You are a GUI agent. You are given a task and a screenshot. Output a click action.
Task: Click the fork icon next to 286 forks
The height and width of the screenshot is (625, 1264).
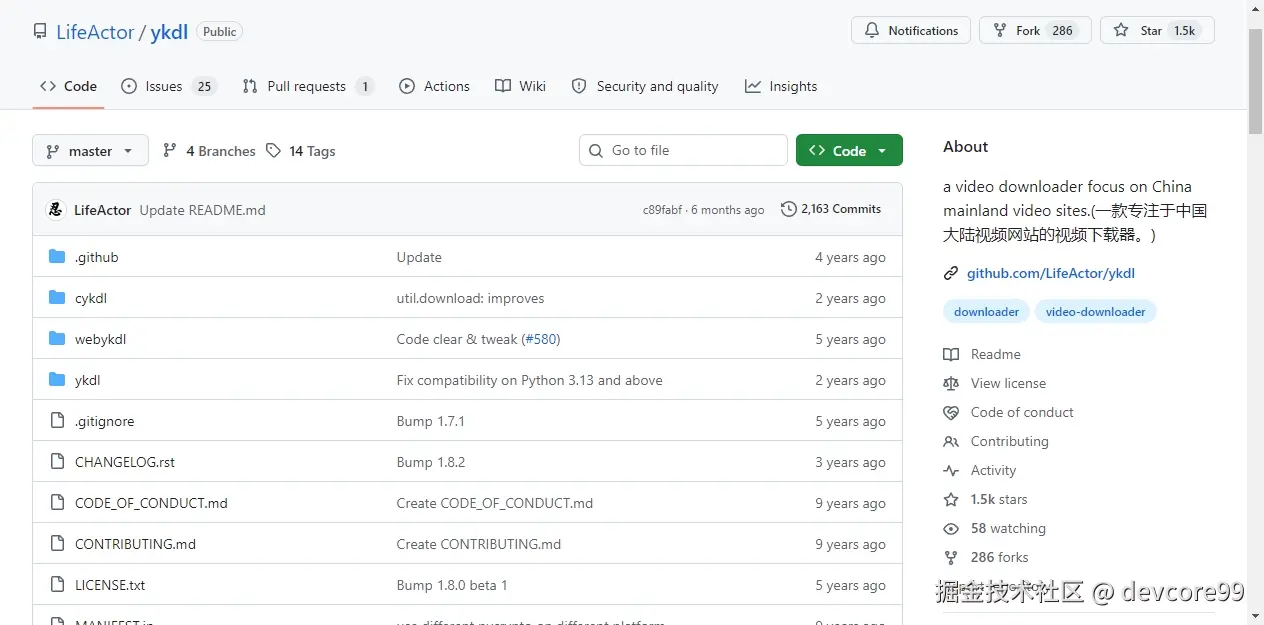coord(951,557)
